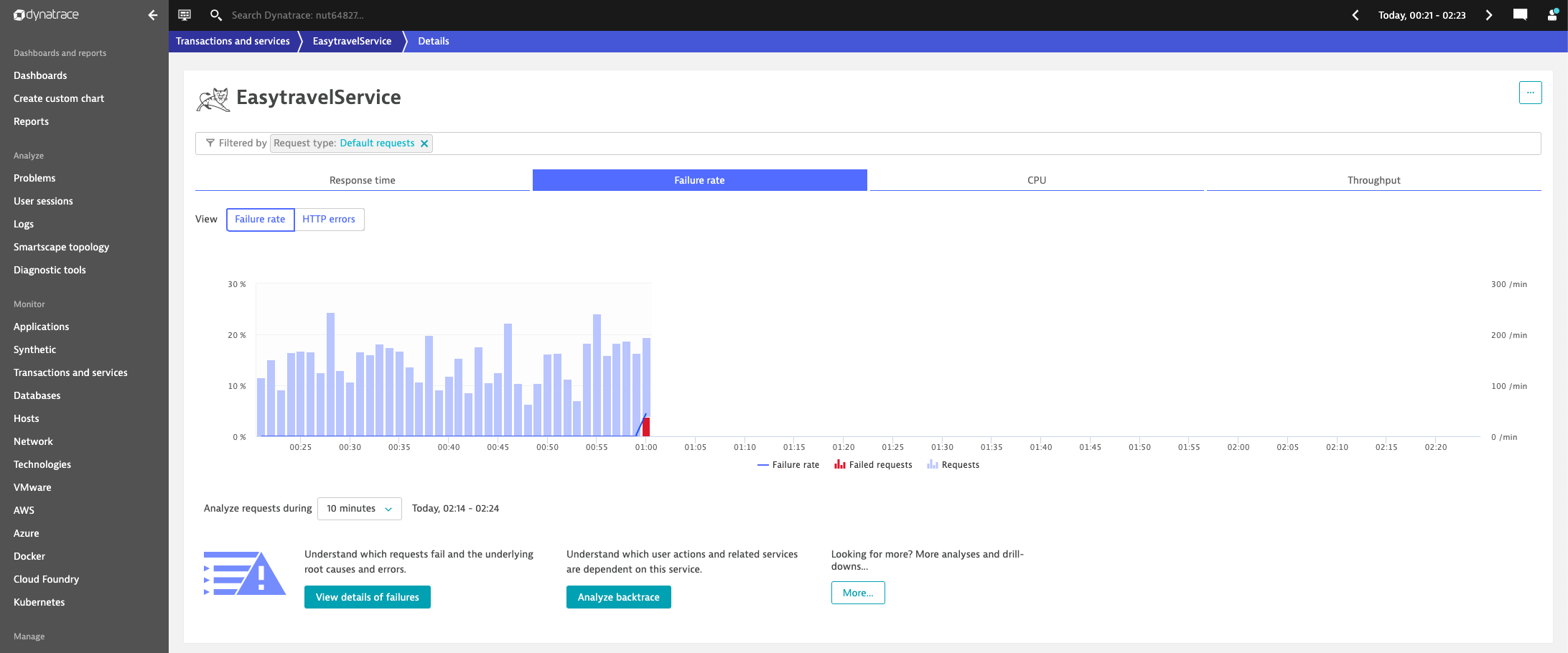This screenshot has width=1568, height=653.
Task: Click the search magnifier icon
Action: [215, 15]
